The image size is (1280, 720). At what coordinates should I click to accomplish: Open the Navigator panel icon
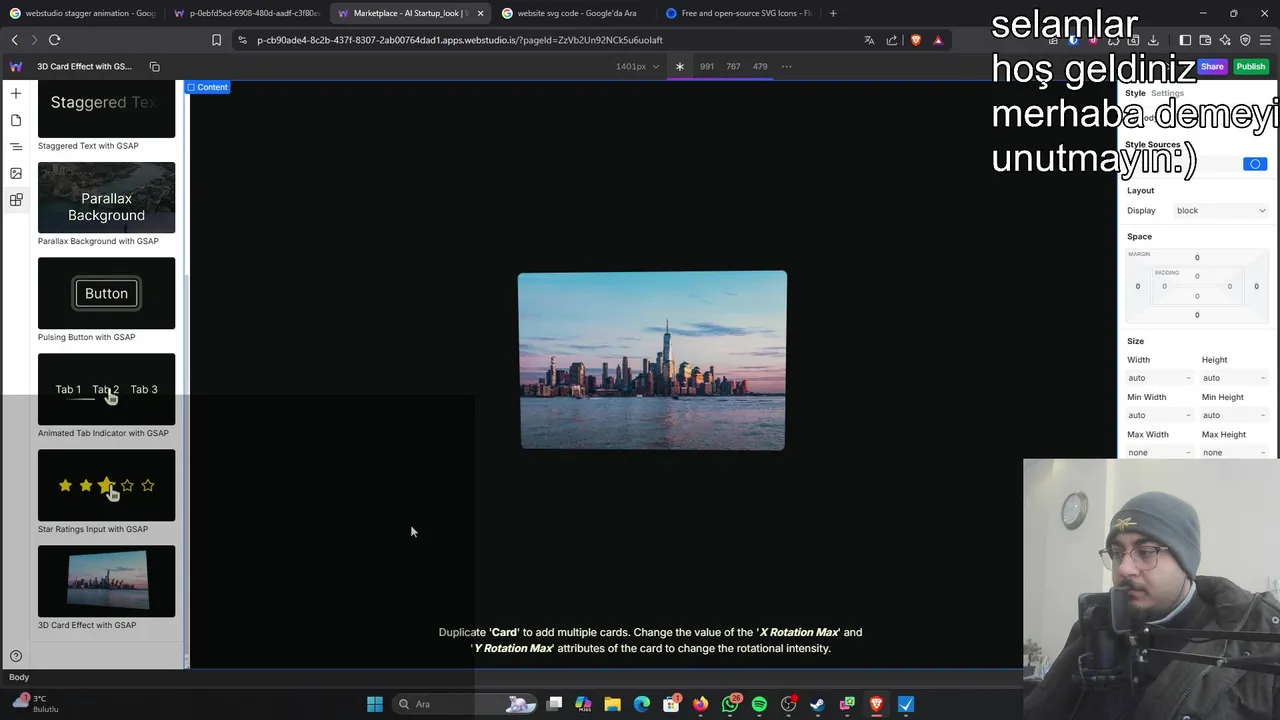point(16,146)
